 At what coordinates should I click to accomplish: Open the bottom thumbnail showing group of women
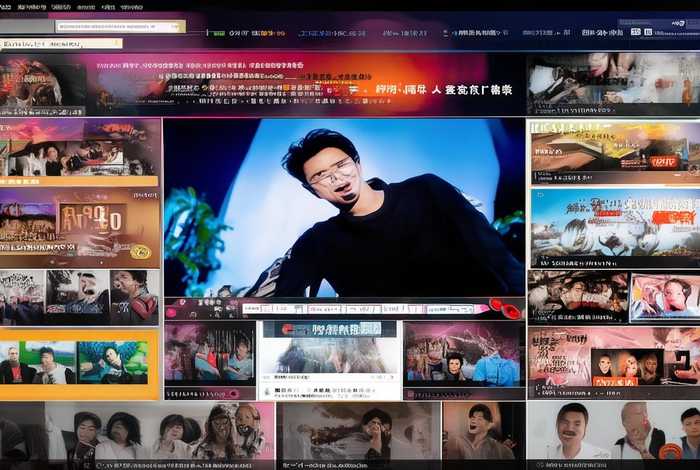tap(137, 435)
